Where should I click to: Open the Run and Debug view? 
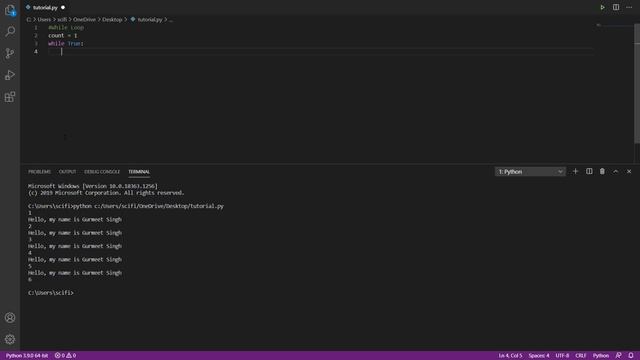point(10,75)
